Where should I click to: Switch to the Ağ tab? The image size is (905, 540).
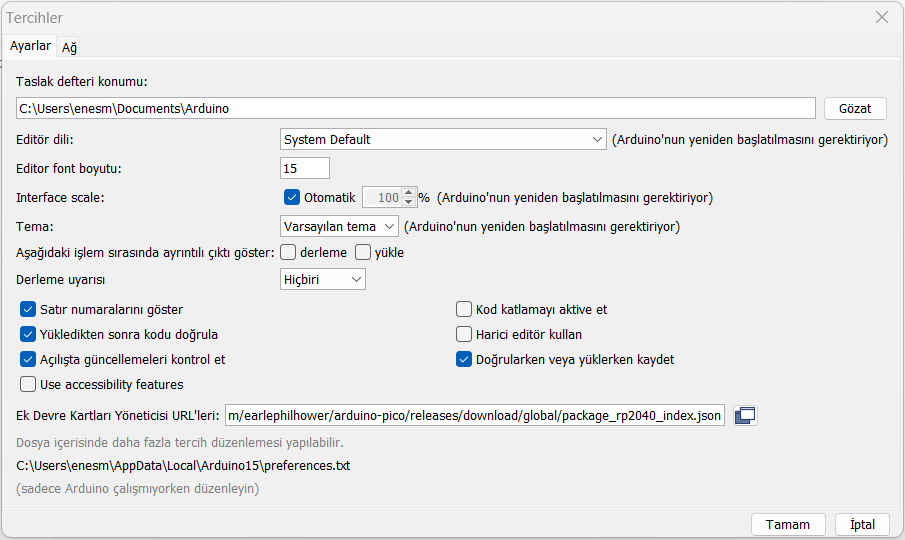[x=70, y=47]
